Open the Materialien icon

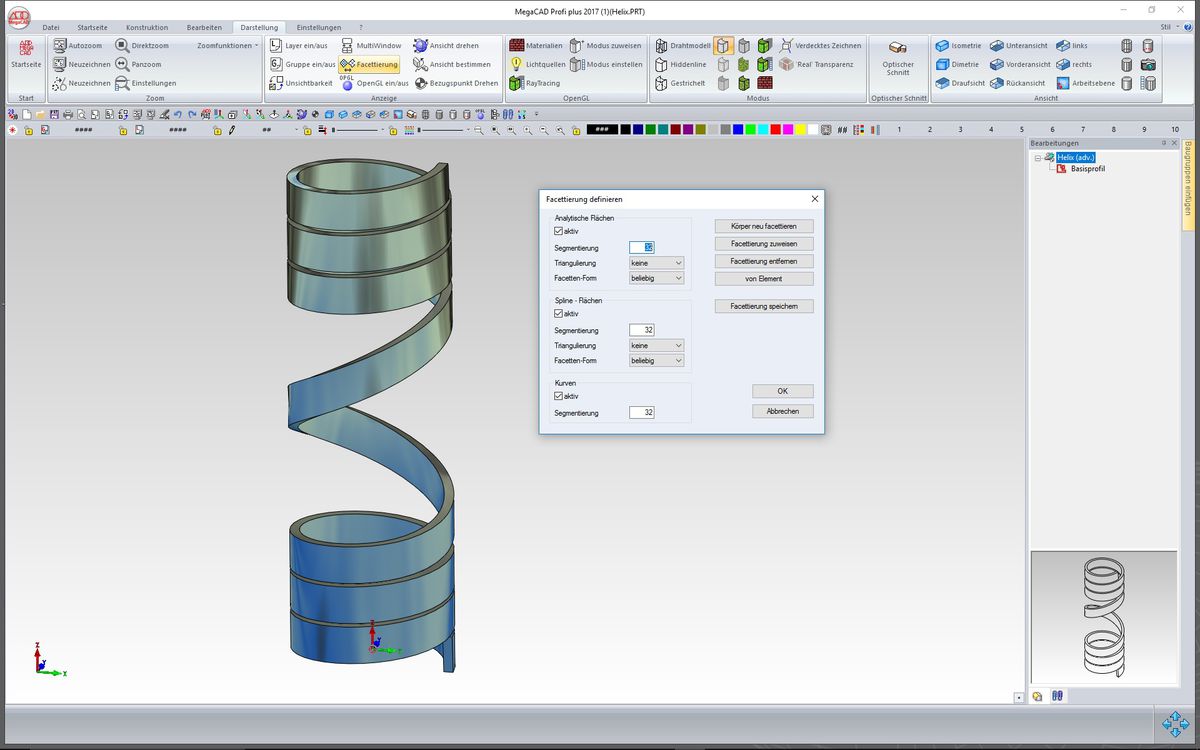tap(517, 46)
